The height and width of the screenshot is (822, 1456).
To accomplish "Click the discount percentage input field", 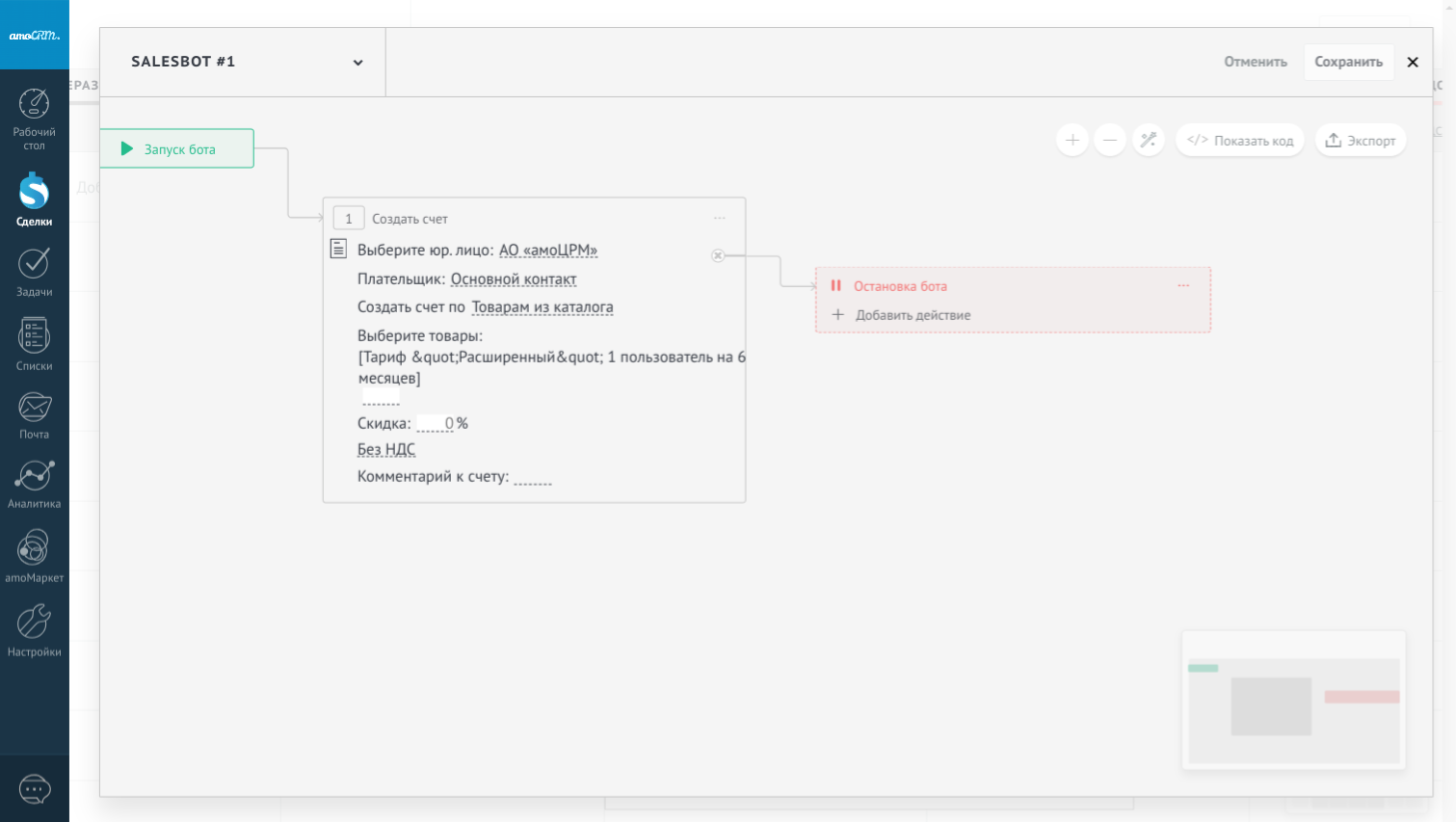I will coord(436,424).
